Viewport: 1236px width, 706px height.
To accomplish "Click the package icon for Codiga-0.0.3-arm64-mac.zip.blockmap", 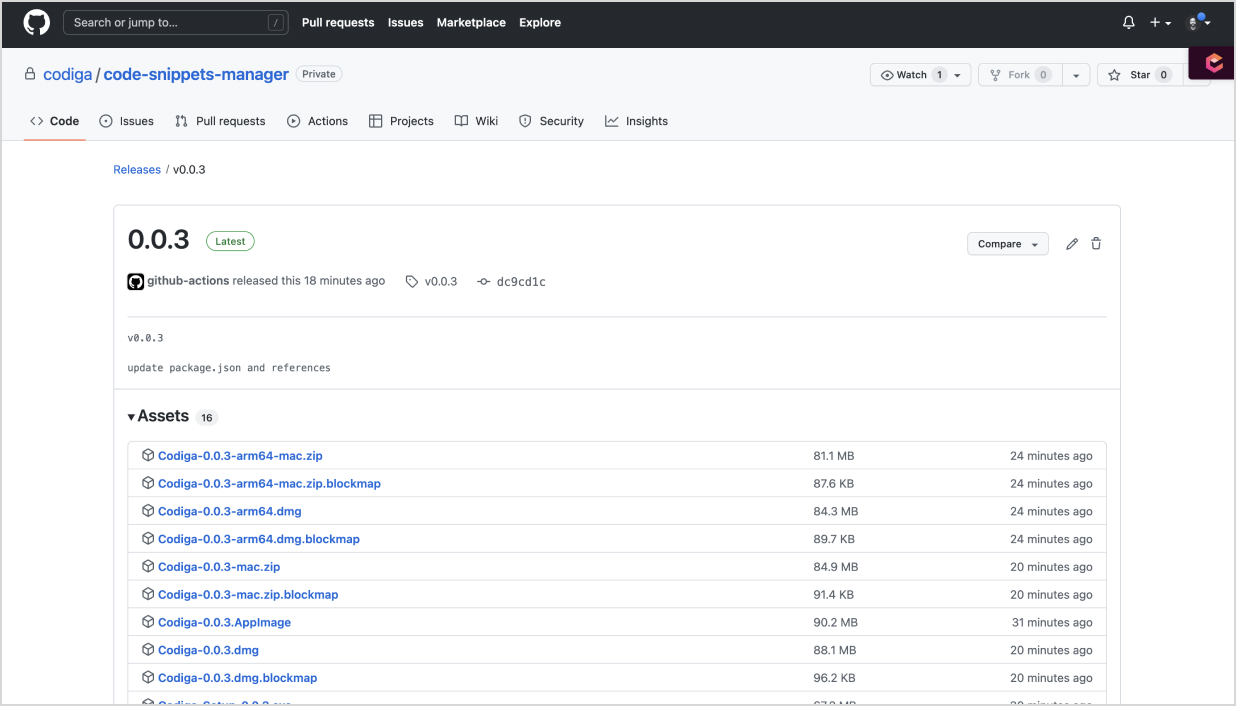I will tap(148, 483).
